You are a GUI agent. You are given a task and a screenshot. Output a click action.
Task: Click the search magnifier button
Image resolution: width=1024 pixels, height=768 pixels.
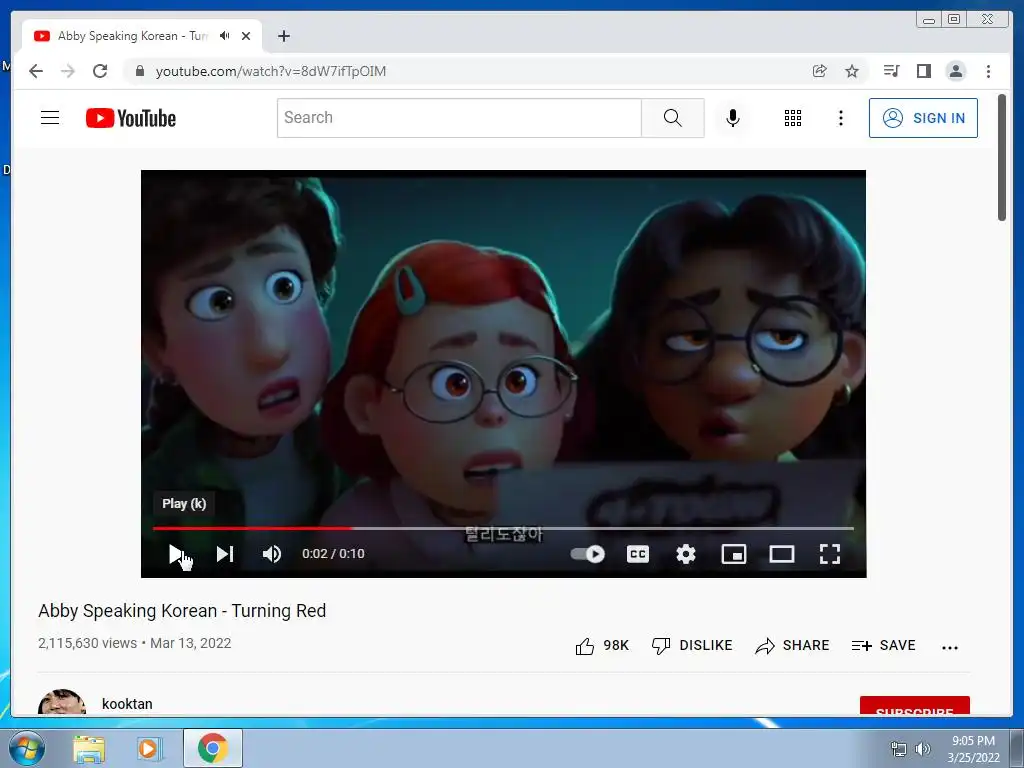coord(673,118)
